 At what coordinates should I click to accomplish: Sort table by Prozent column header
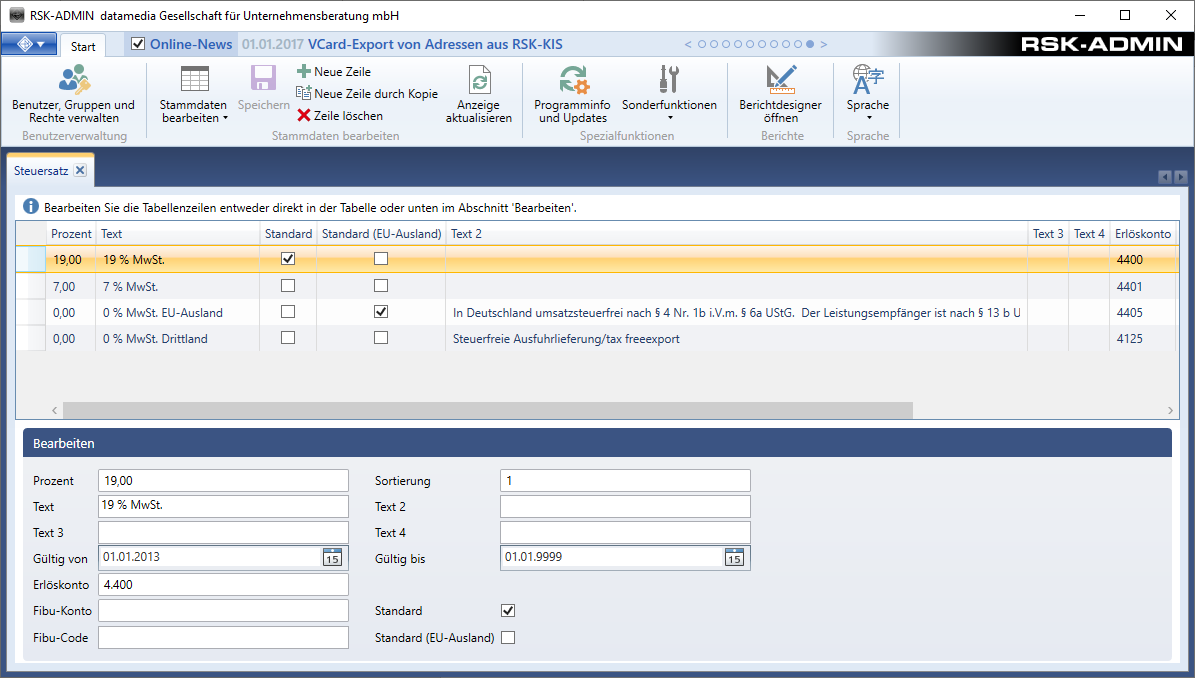pyautogui.click(x=71, y=234)
